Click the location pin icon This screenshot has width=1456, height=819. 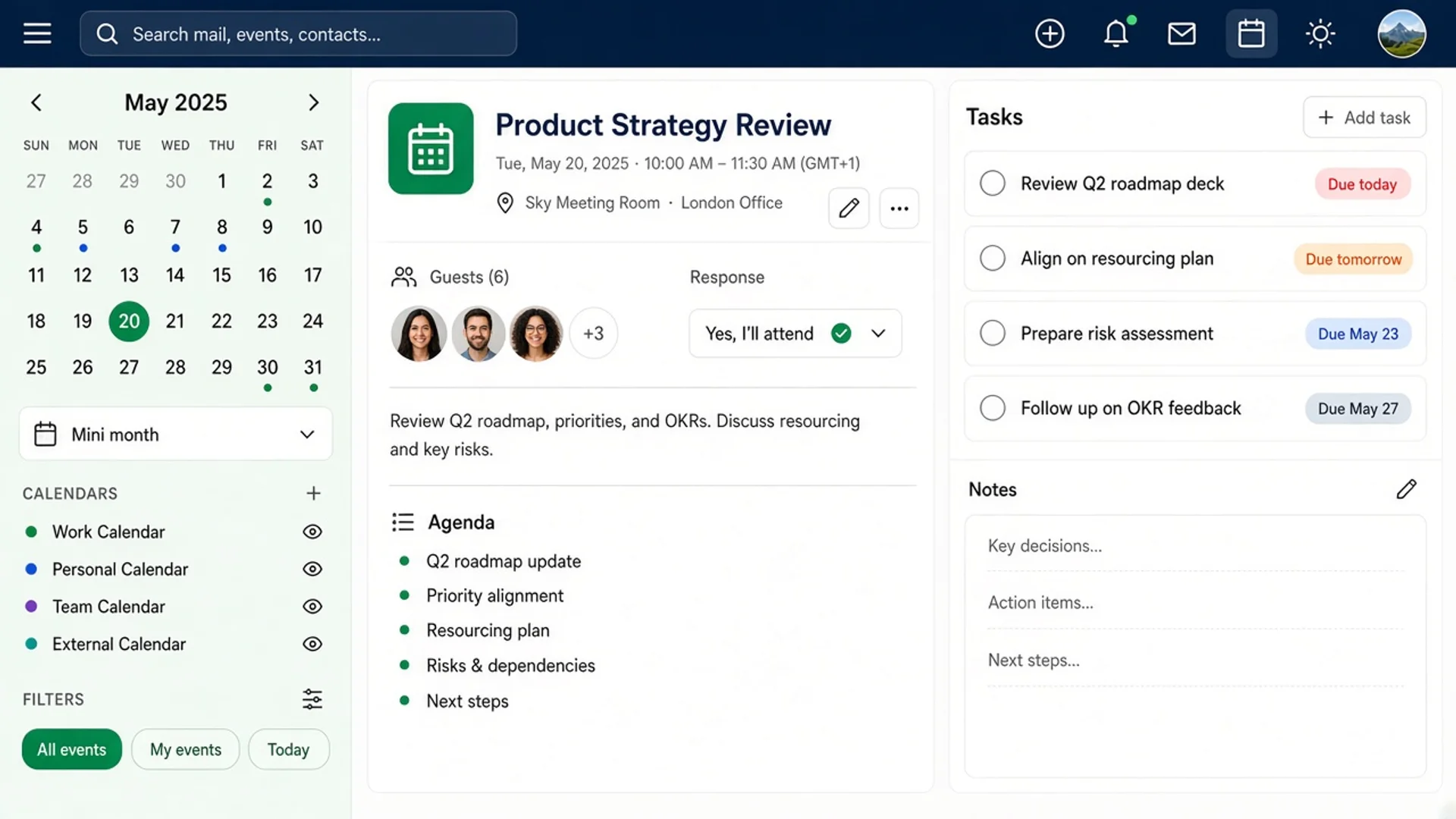point(505,203)
